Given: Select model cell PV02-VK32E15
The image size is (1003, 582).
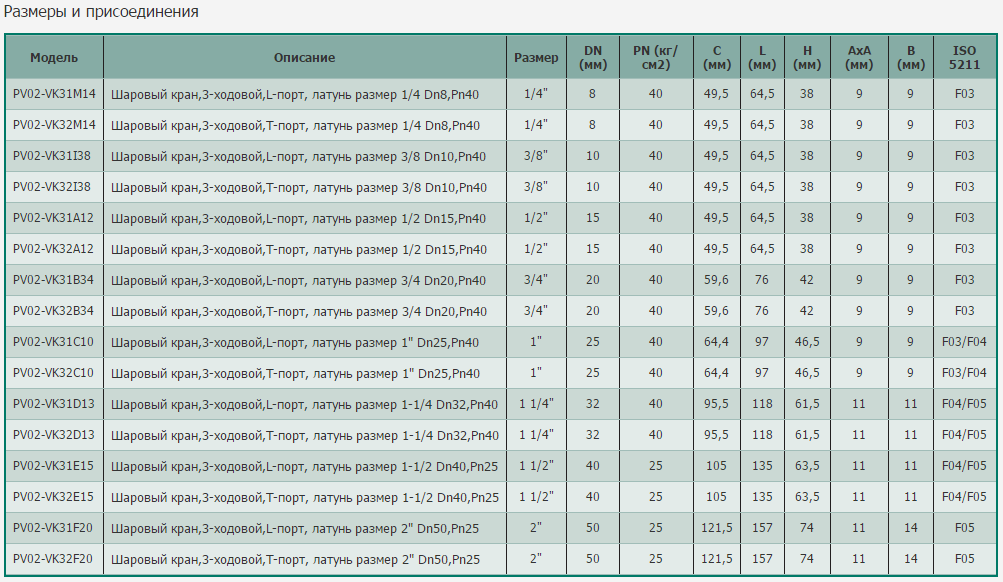Looking at the screenshot, I should tap(54, 497).
